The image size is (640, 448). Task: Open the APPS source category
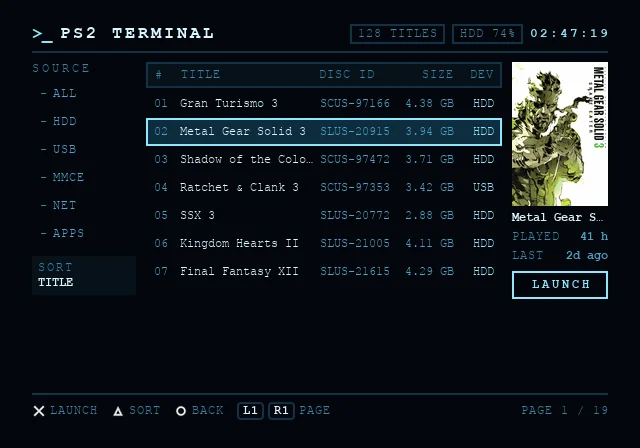pyautogui.click(x=62, y=233)
